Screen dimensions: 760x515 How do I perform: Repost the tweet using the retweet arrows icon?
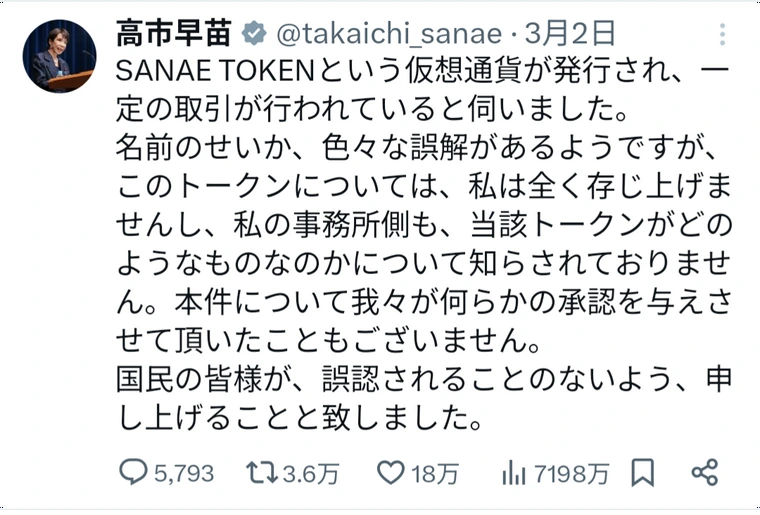(x=262, y=472)
